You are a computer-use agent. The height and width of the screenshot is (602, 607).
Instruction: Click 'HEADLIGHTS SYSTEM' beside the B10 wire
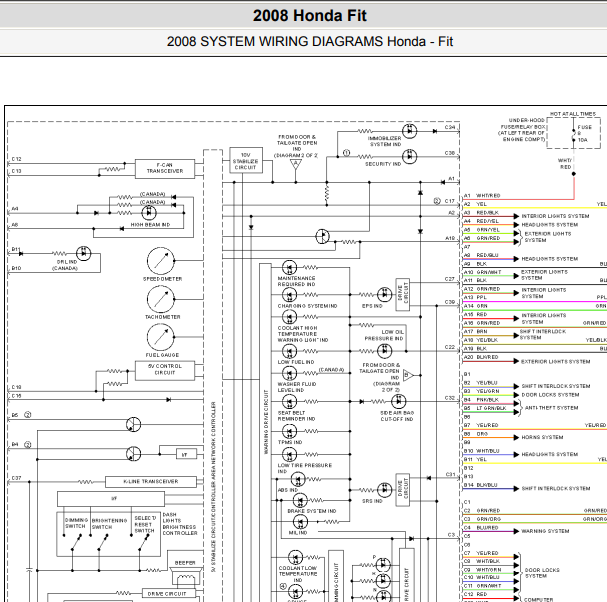pyautogui.click(x=550, y=454)
